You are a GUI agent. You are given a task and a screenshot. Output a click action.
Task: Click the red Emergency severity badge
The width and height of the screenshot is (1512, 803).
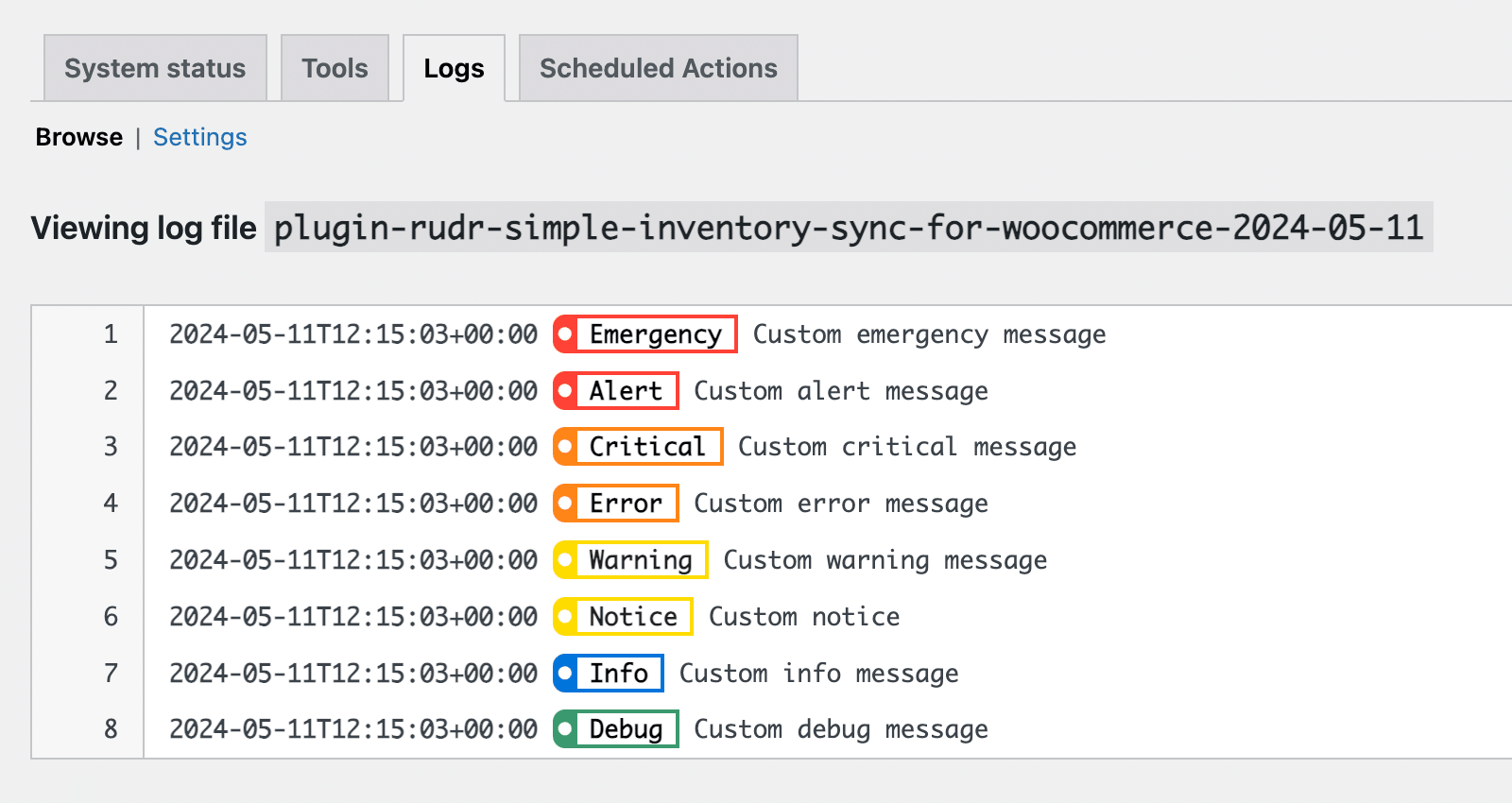point(645,334)
